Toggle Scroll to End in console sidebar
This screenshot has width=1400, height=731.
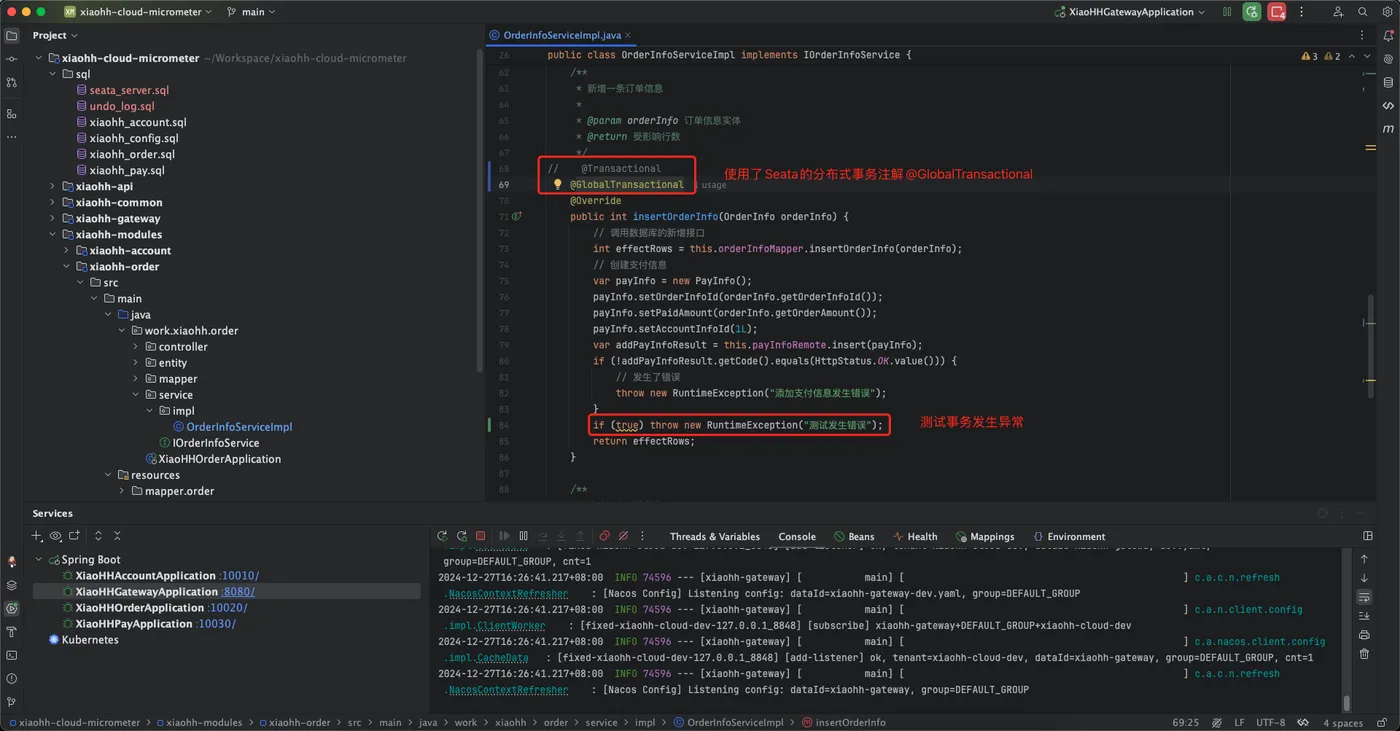click(1364, 616)
